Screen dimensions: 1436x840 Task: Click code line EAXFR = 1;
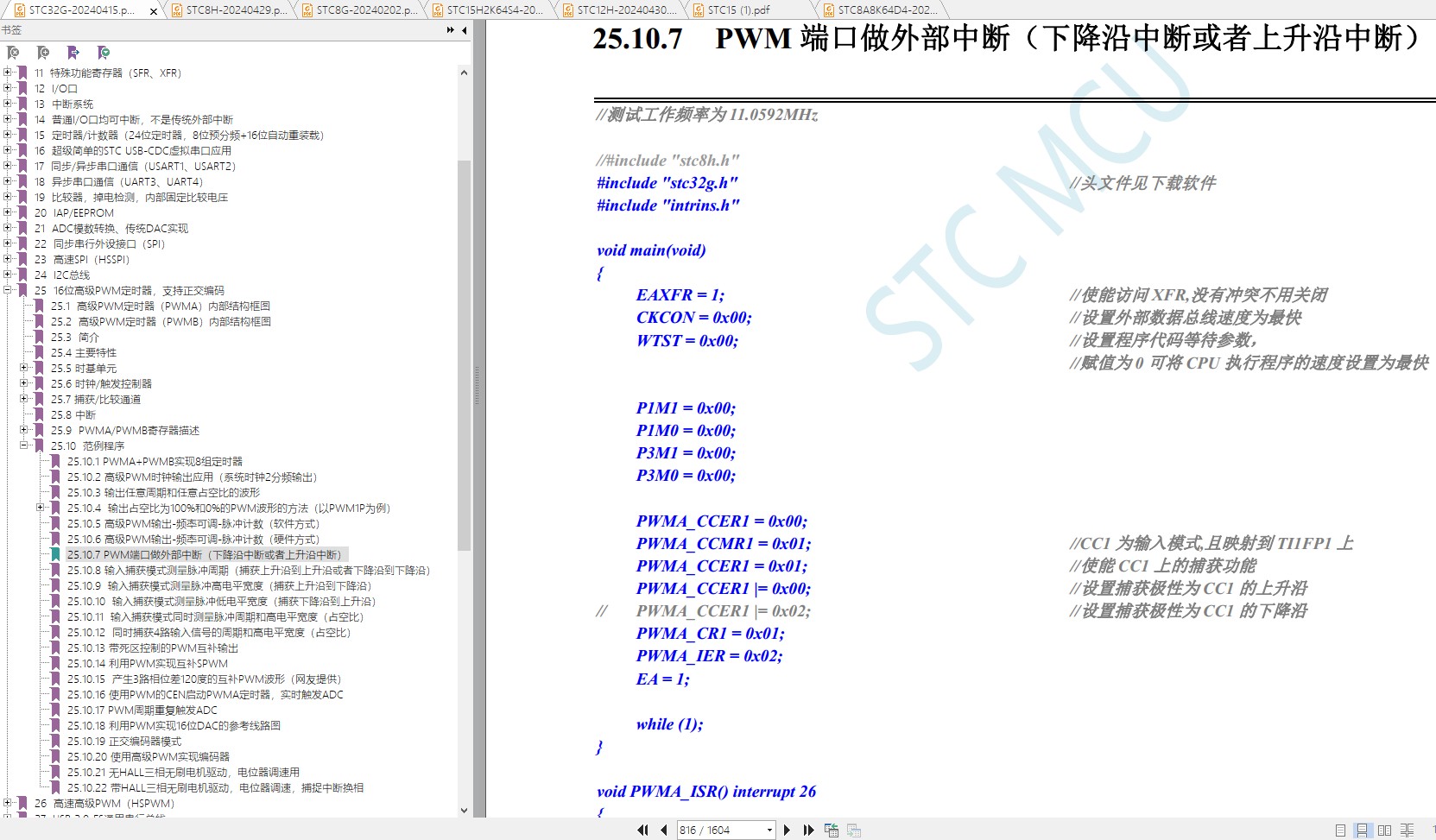[680, 295]
